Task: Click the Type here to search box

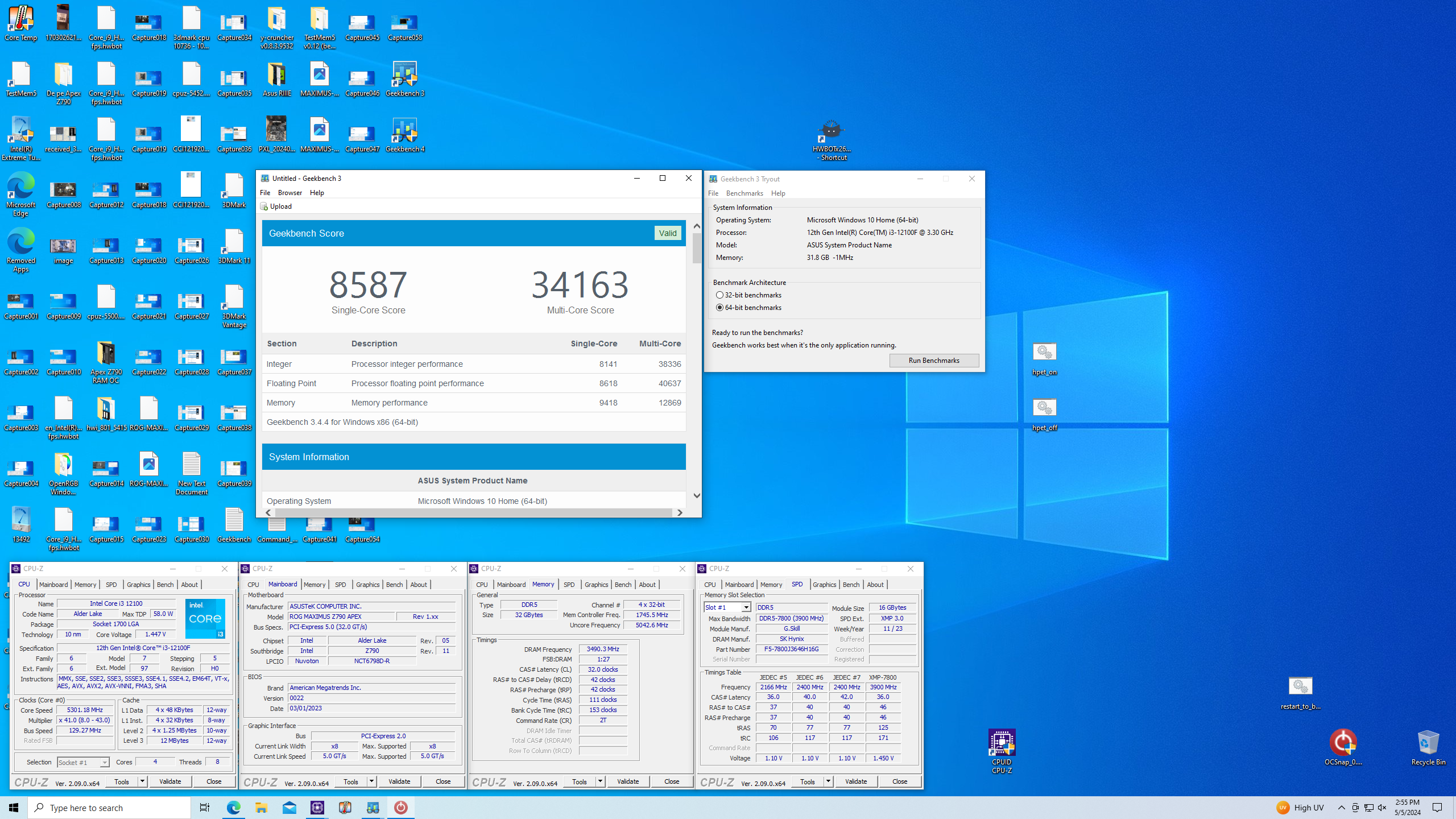Action: 109,808
